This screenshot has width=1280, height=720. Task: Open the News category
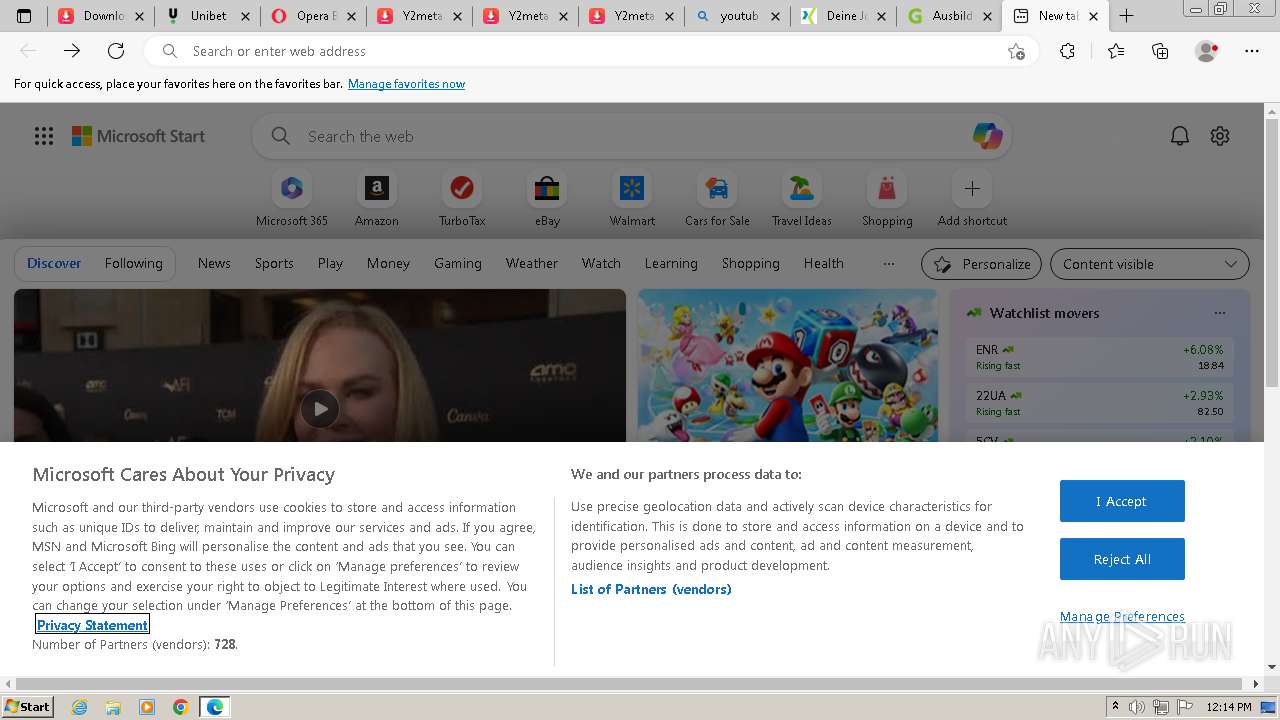214,263
